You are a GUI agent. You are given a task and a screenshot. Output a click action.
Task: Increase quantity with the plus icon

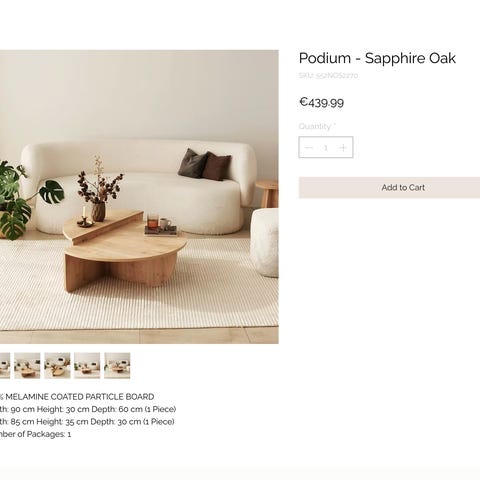click(x=343, y=147)
